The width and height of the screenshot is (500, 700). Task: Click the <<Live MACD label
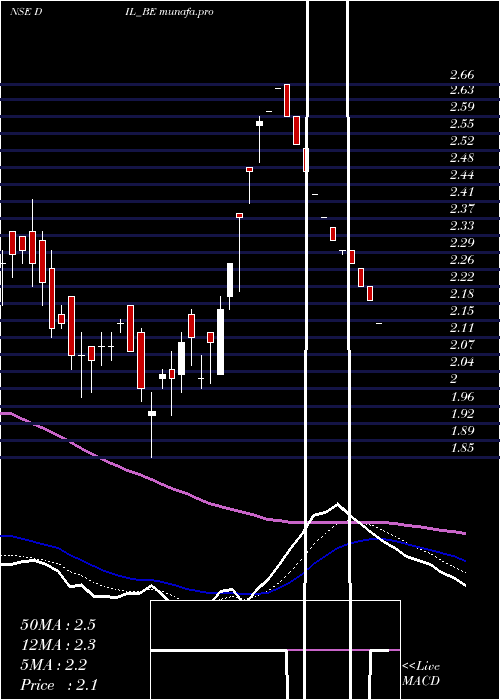421,673
